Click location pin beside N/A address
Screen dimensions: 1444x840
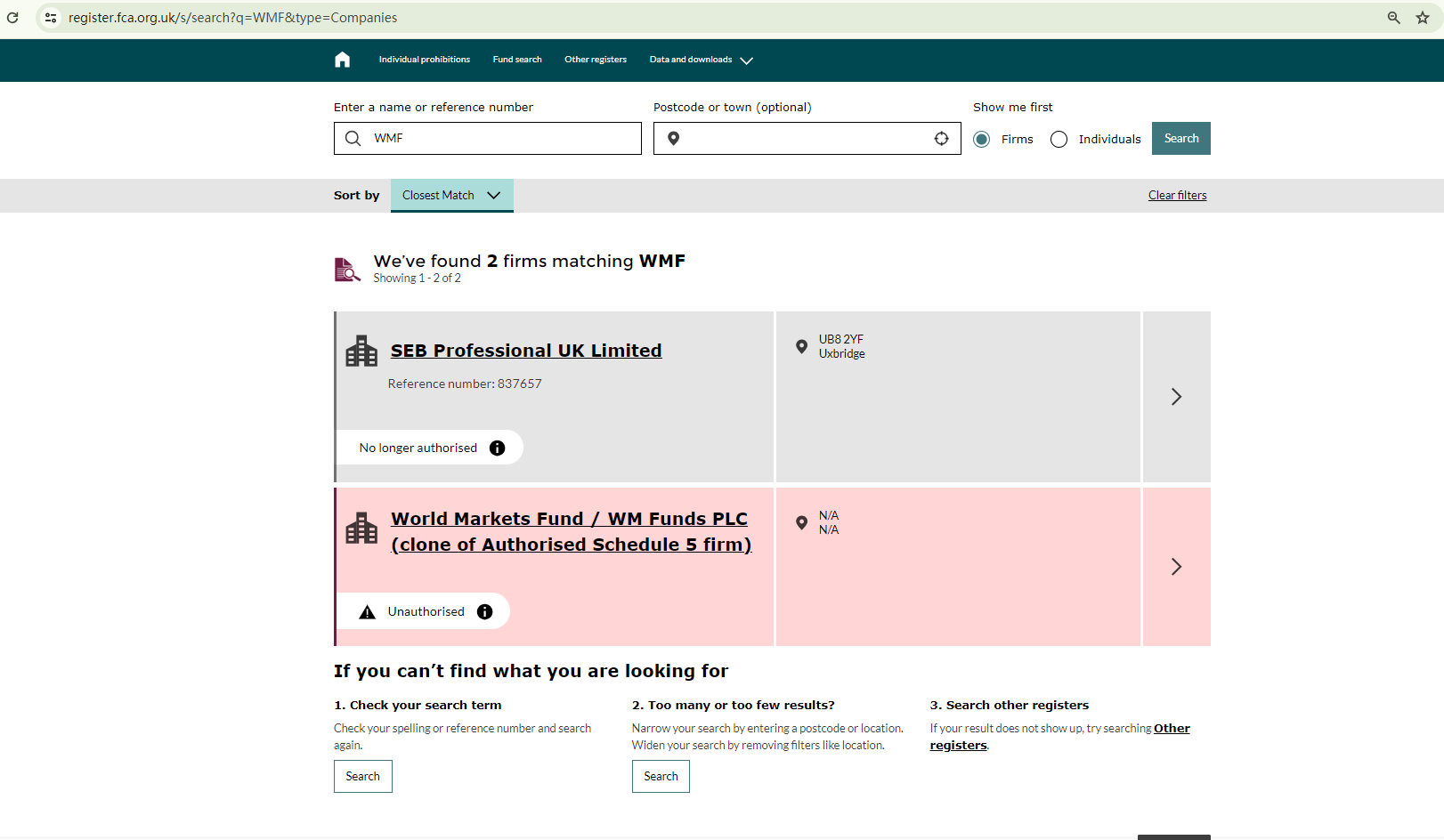[x=801, y=522]
